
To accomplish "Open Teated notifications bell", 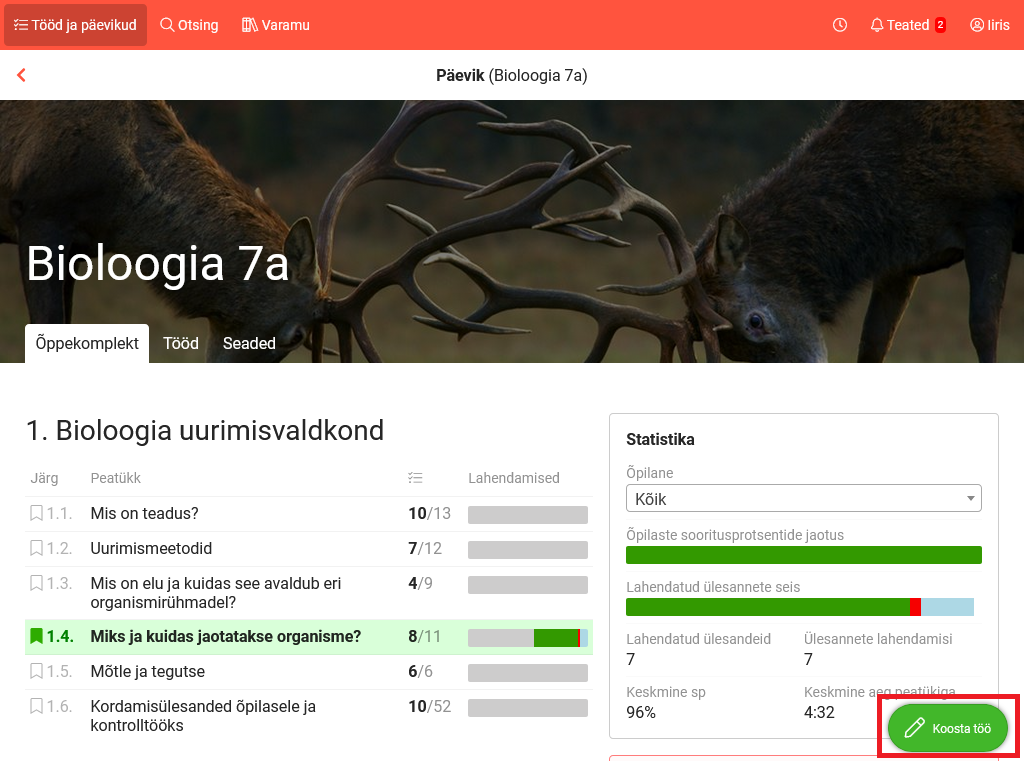I will pos(907,25).
